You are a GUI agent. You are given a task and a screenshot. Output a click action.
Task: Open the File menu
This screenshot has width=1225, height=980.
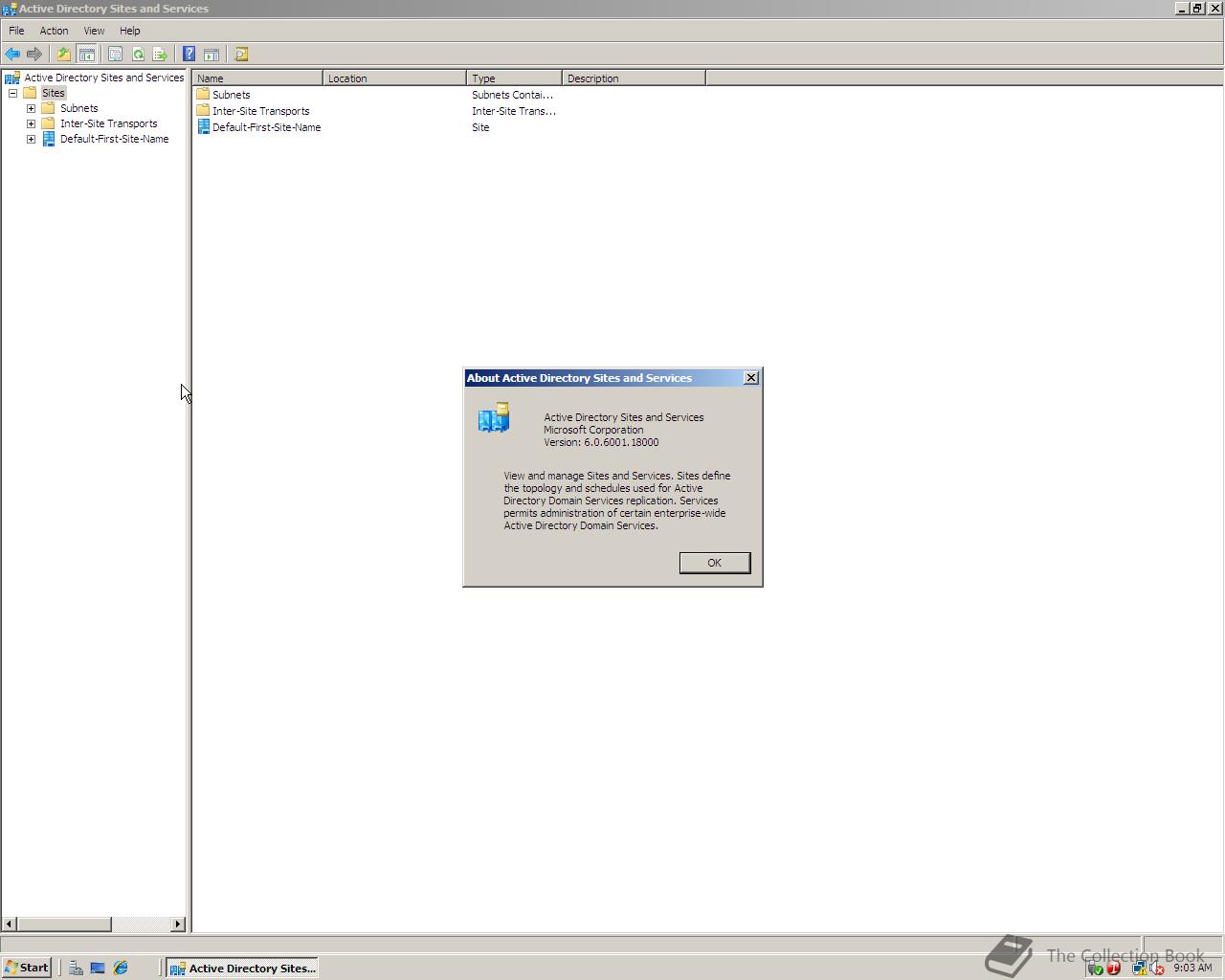tap(16, 31)
